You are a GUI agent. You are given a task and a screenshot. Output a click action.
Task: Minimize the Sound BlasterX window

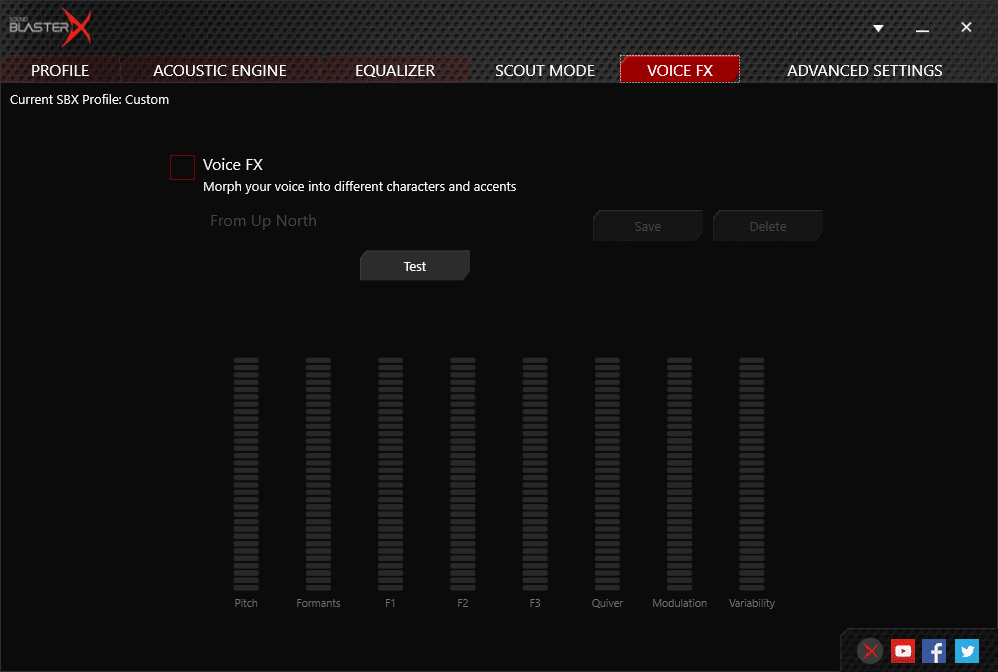(x=922, y=29)
